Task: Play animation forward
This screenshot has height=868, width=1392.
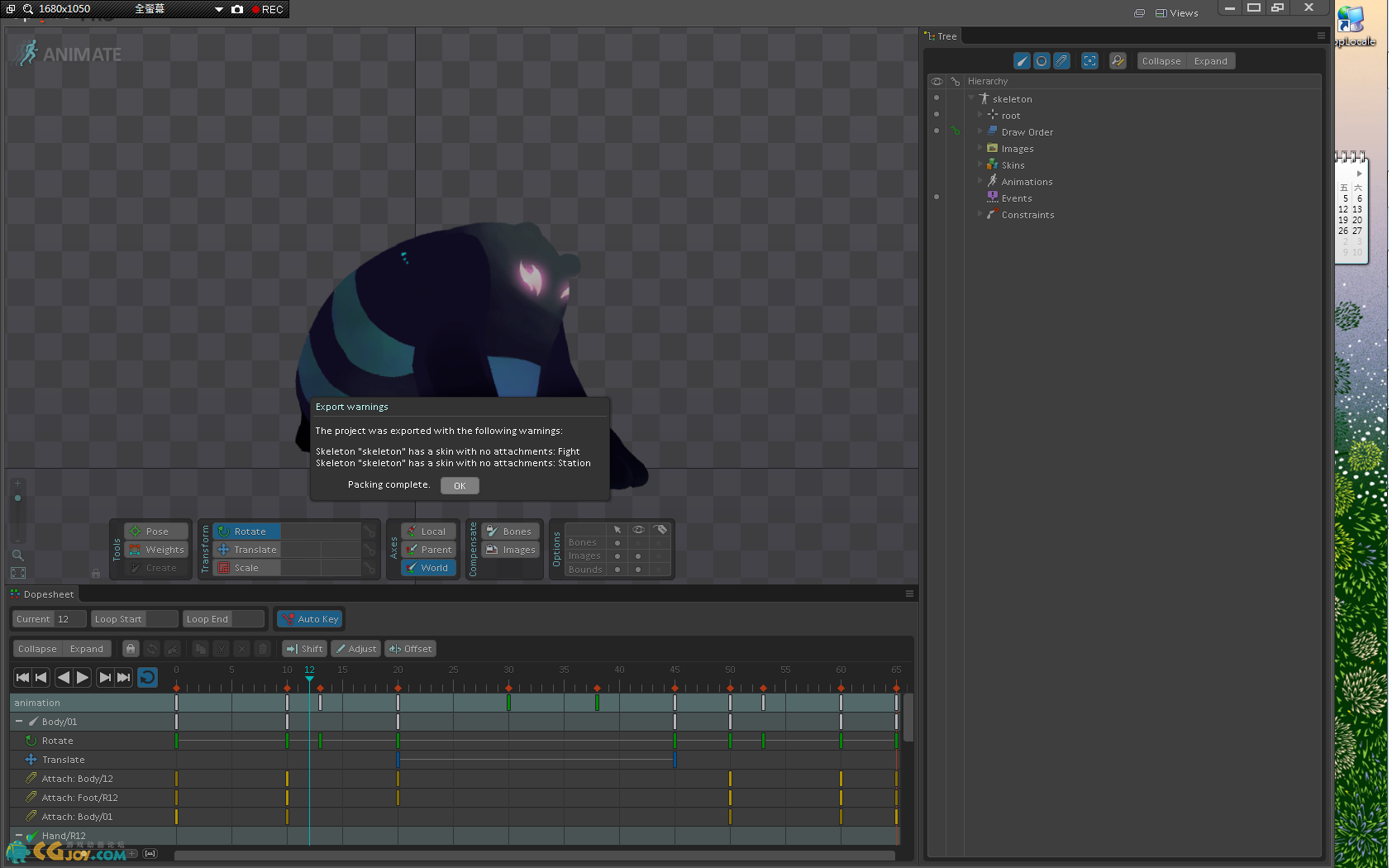Action: pyautogui.click(x=83, y=678)
